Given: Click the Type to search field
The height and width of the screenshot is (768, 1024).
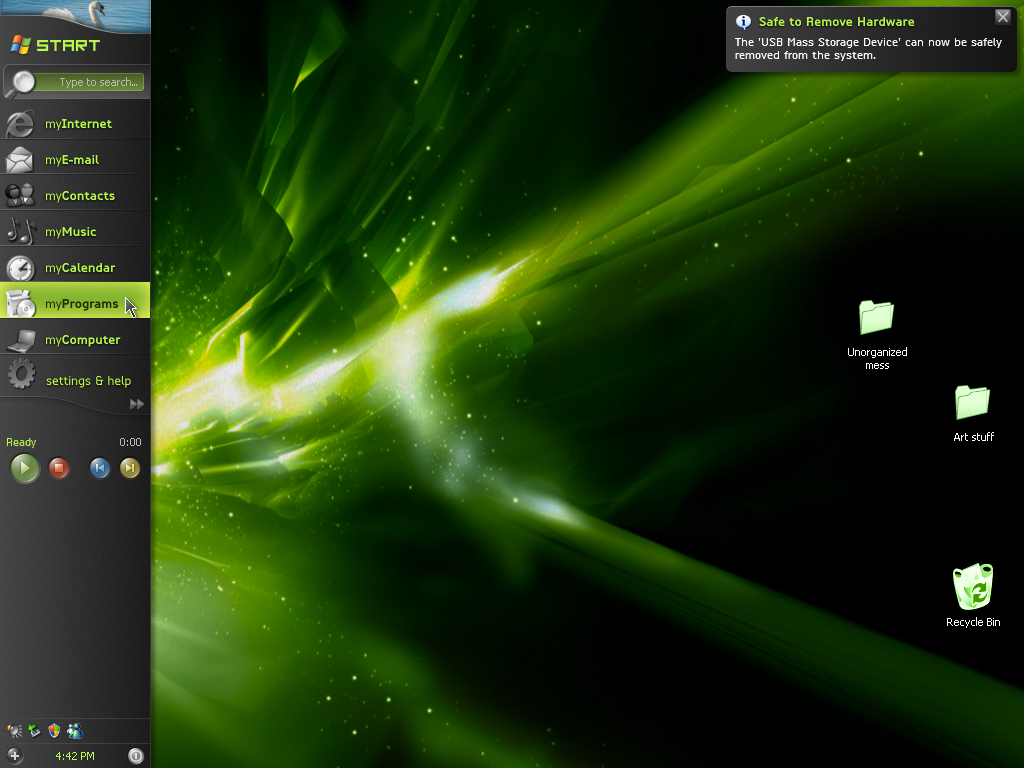Looking at the screenshot, I should tap(98, 82).
